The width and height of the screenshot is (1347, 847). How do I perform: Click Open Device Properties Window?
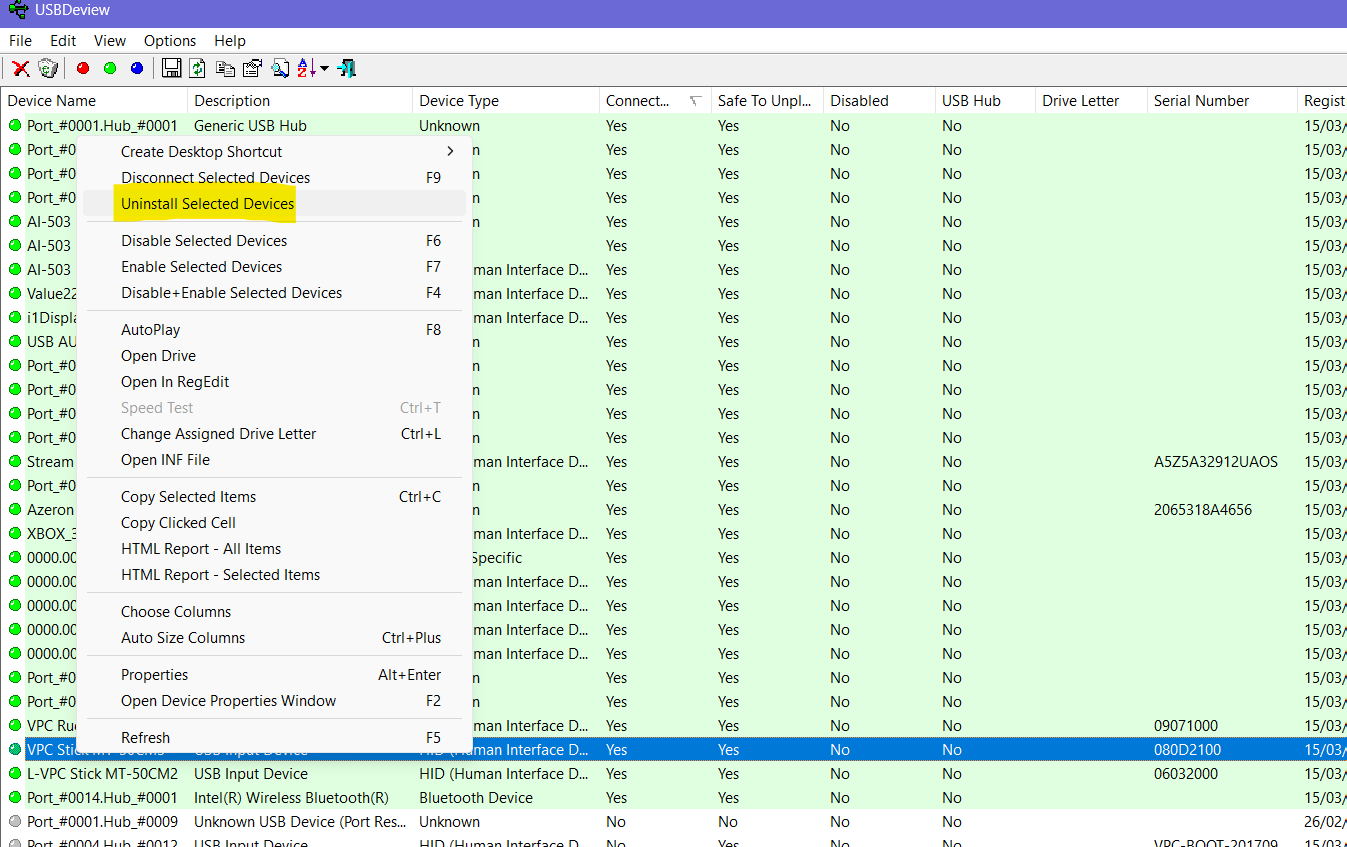229,701
